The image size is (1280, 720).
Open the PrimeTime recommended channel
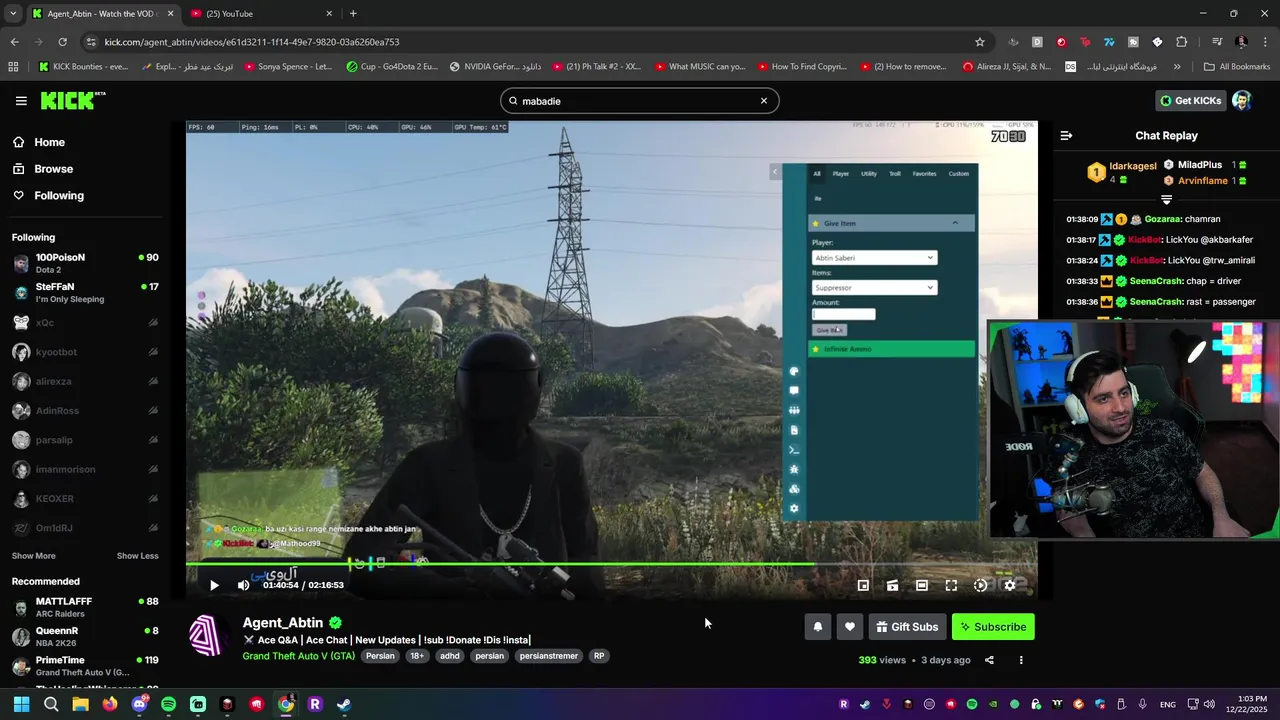click(85, 666)
